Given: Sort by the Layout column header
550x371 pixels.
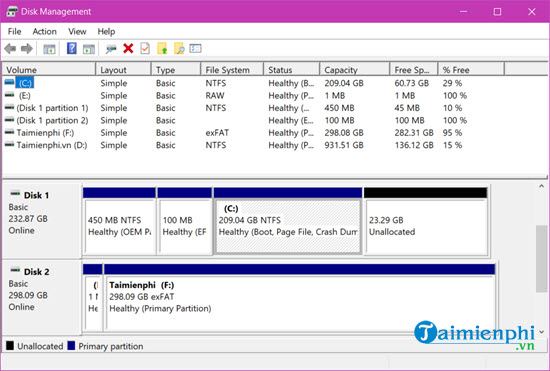Looking at the screenshot, I should pos(123,70).
